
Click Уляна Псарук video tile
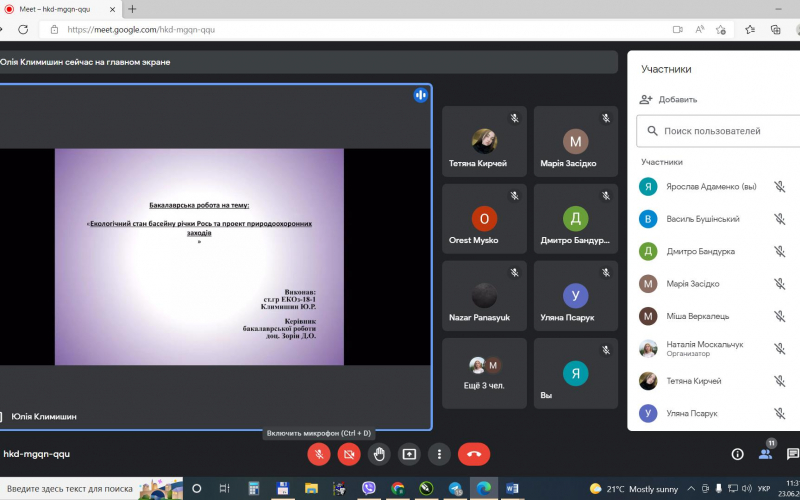(576, 296)
